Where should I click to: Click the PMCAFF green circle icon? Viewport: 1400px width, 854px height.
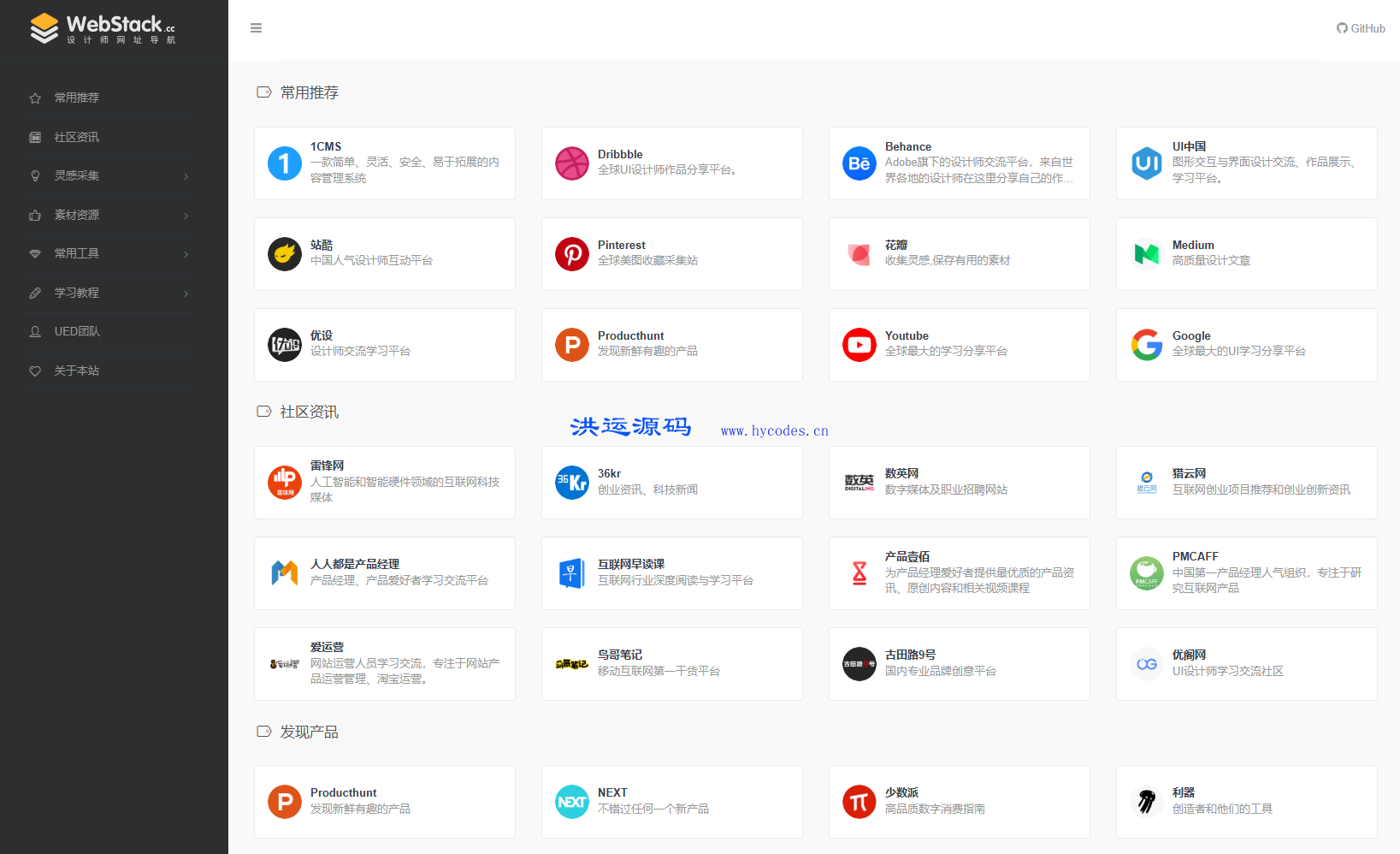coord(1147,573)
